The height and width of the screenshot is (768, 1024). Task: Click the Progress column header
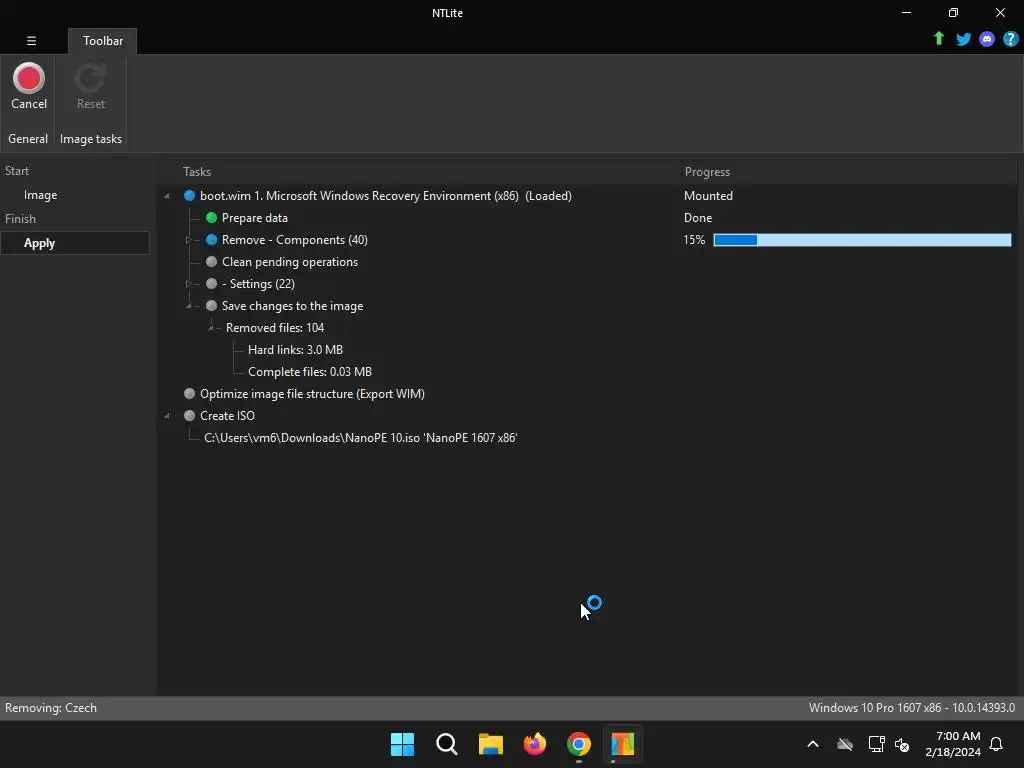coord(707,172)
